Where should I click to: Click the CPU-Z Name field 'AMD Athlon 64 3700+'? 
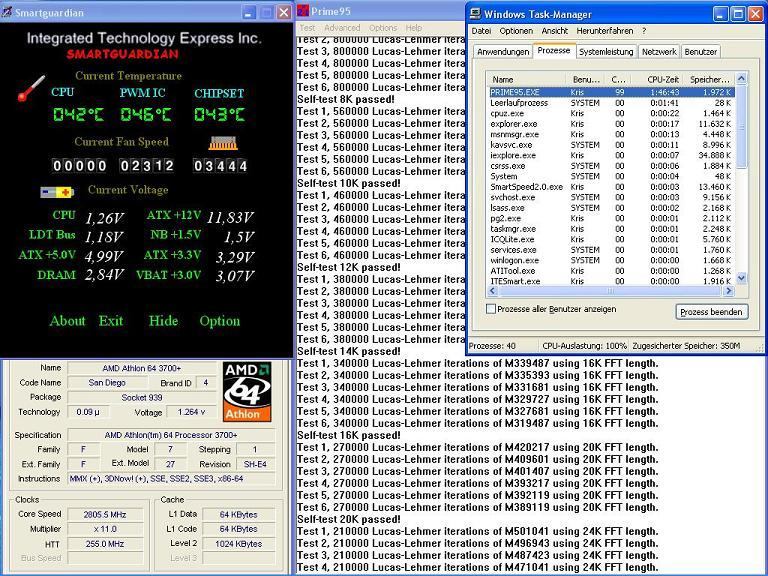click(x=142, y=368)
